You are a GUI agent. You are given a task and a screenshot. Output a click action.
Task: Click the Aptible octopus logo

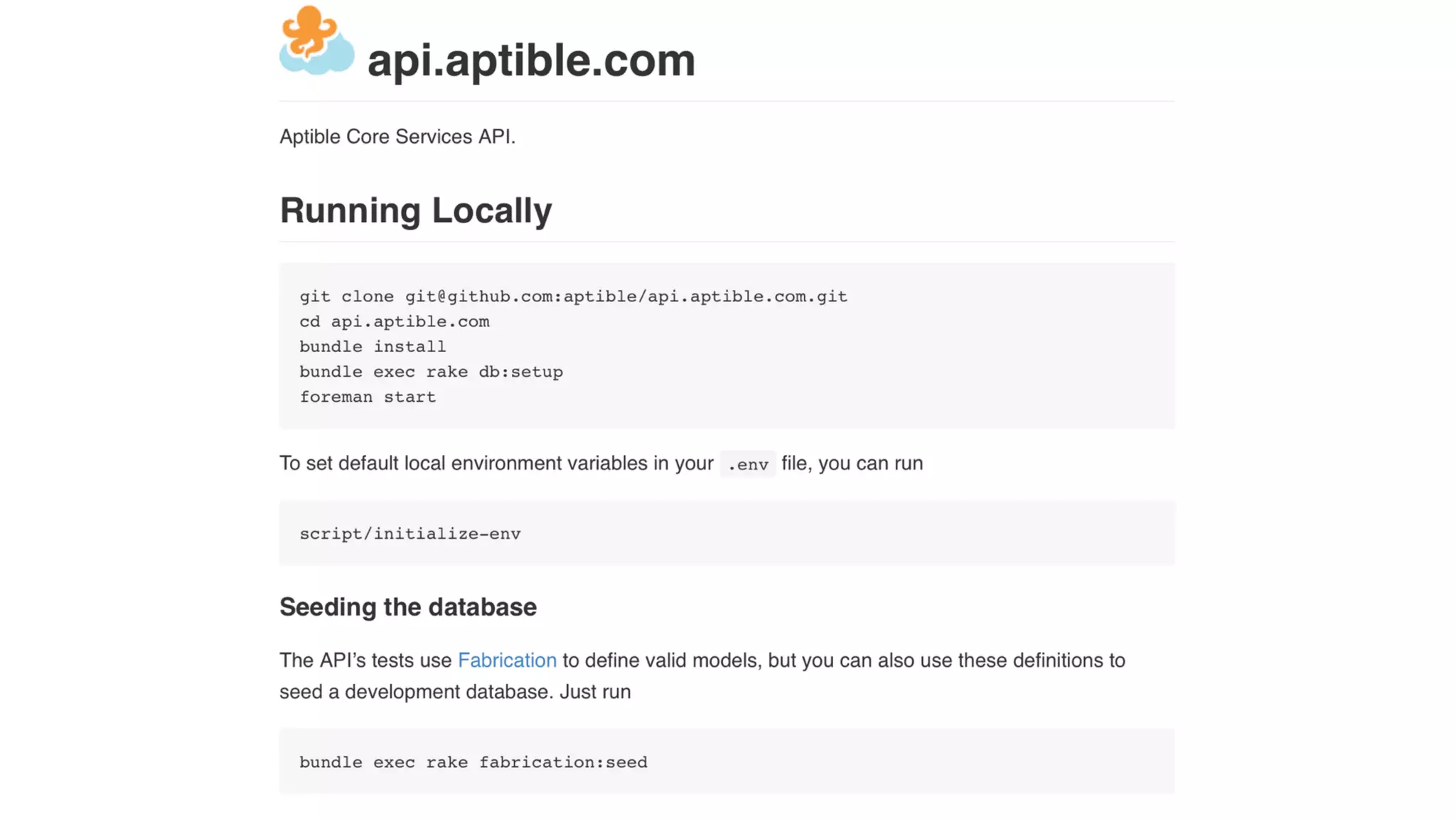tap(316, 41)
